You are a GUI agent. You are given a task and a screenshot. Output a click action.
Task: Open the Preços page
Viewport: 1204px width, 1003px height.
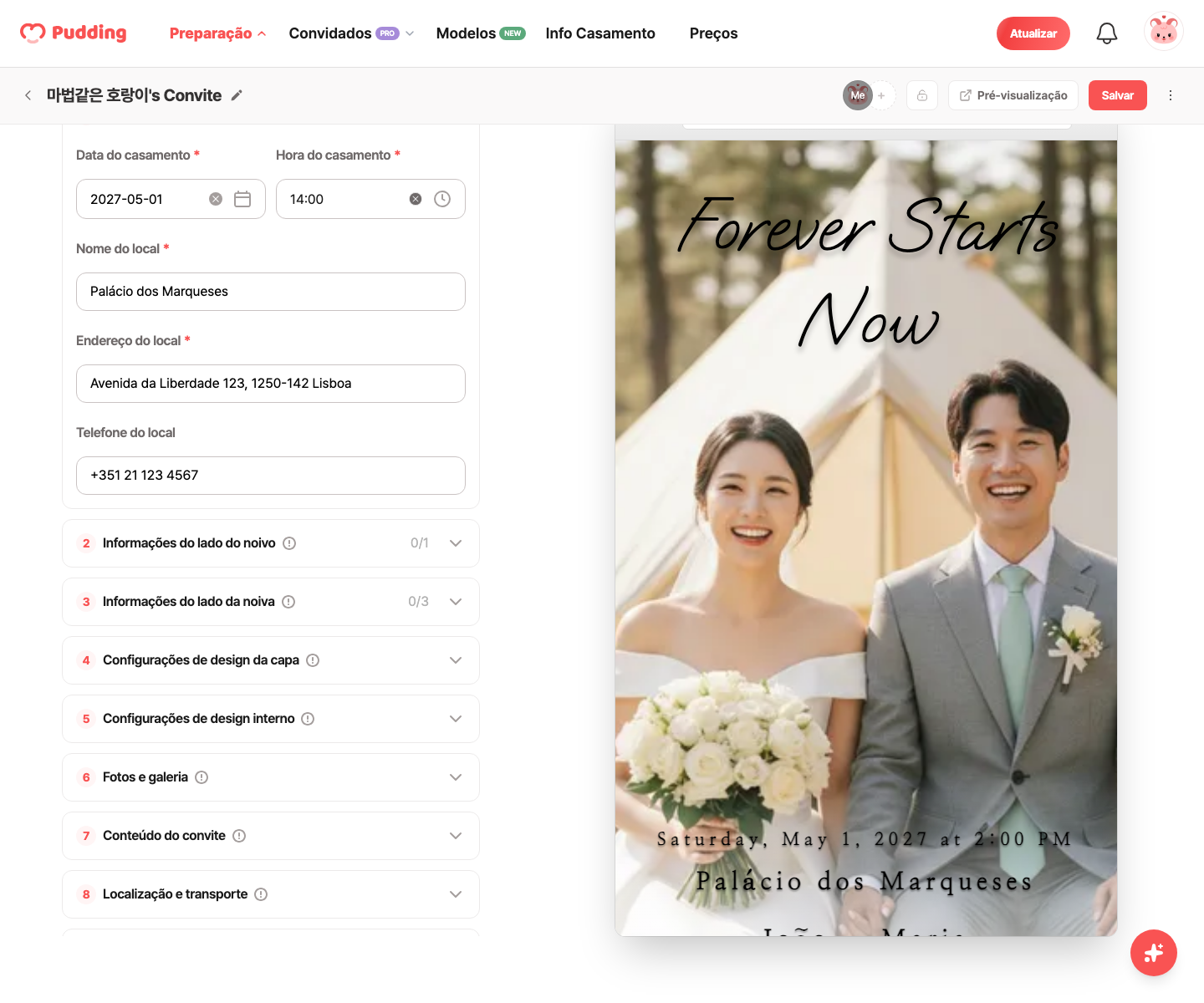713,33
